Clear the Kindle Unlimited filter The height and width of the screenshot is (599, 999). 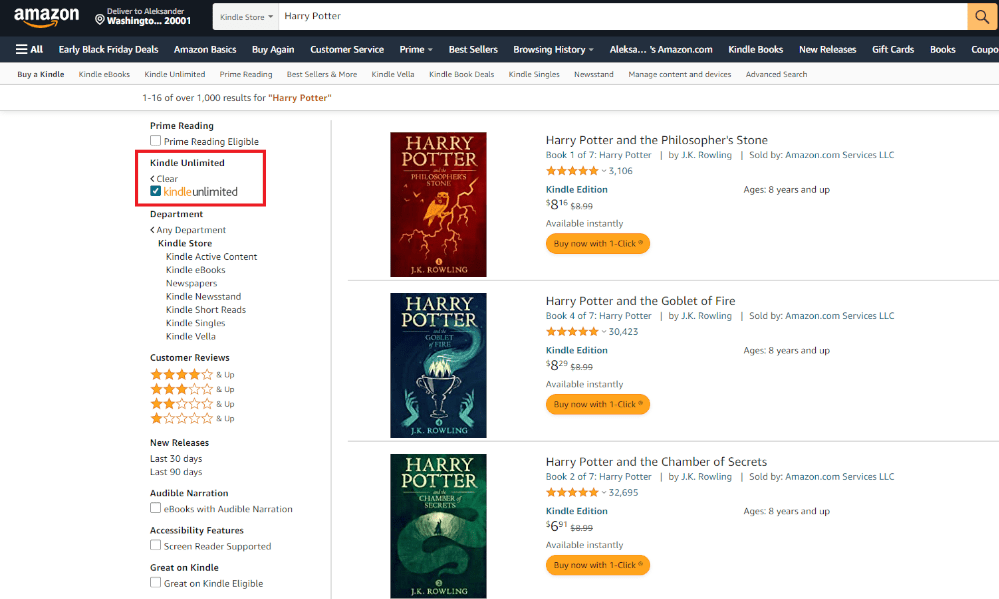(164, 179)
